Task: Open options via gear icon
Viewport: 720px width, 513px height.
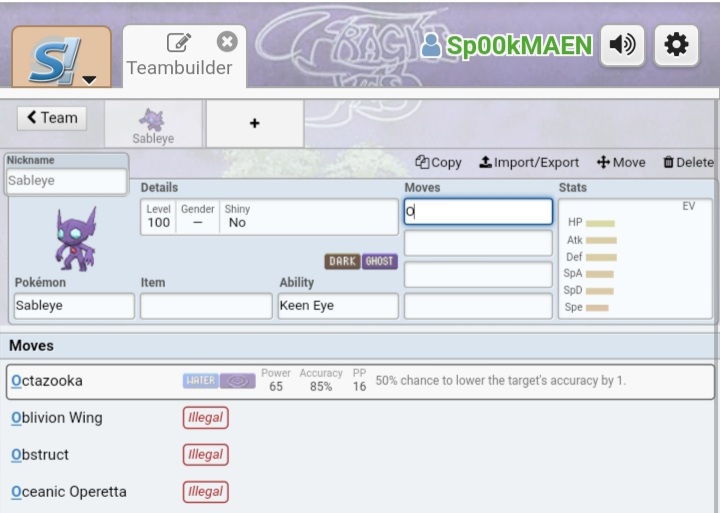Action: (x=676, y=45)
